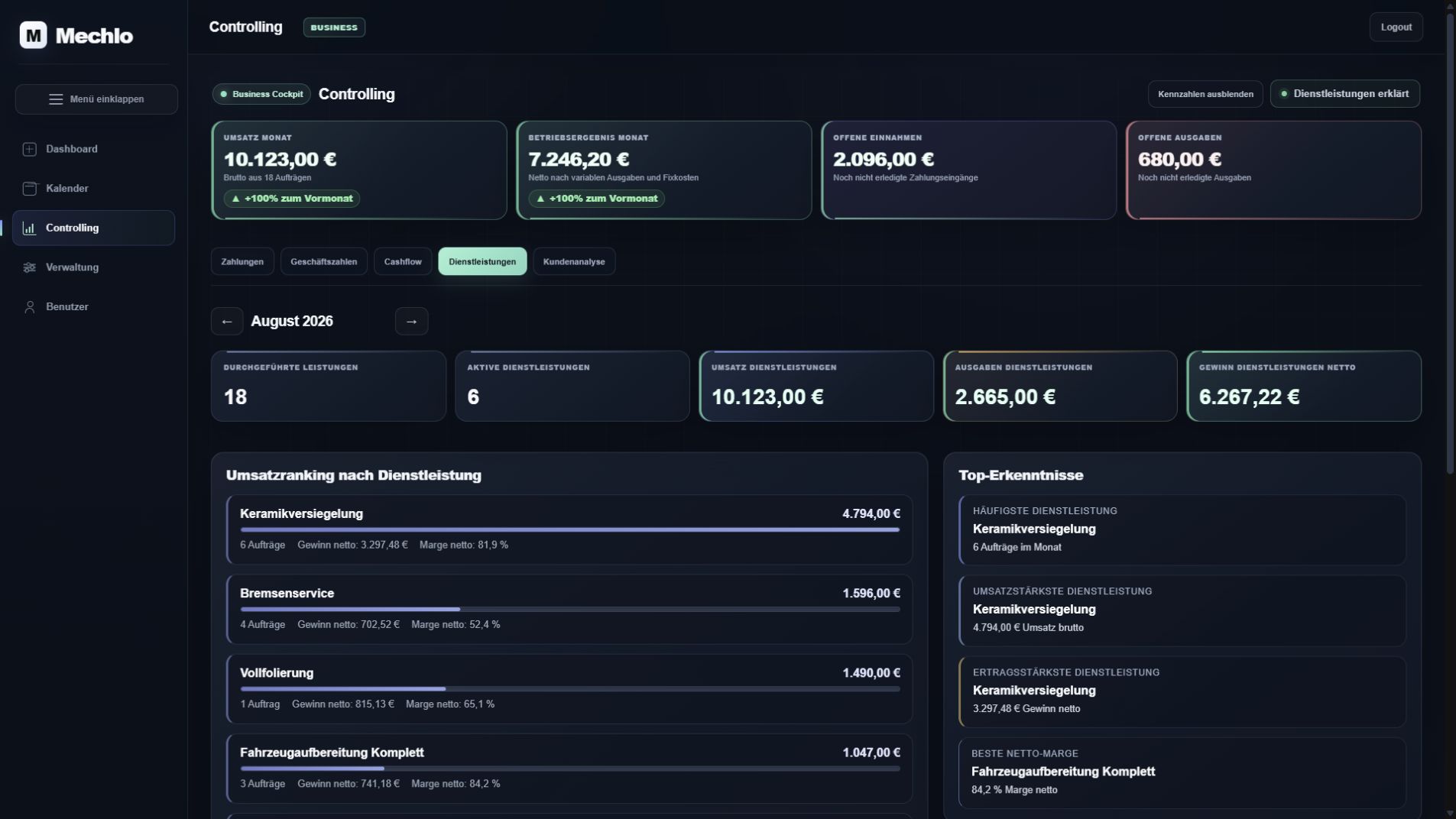
Task: Click the Aktive Dienstleistungen stat card
Action: tap(572, 386)
